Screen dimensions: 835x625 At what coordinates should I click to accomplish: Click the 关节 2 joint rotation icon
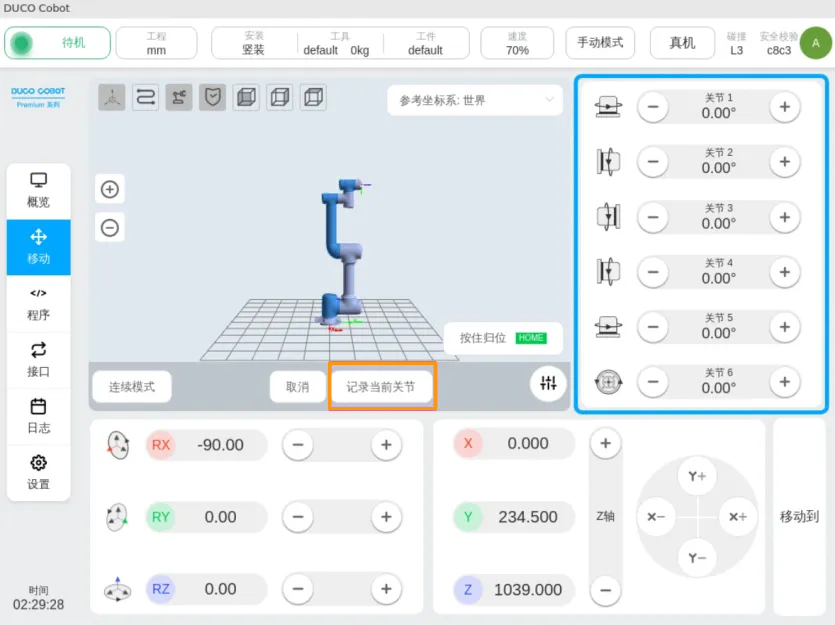tap(608, 162)
